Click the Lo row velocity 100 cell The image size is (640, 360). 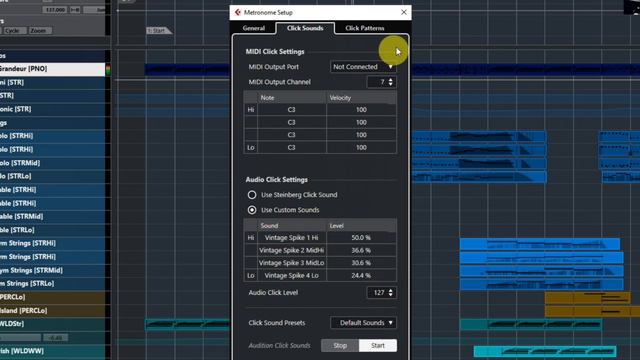(x=361, y=147)
